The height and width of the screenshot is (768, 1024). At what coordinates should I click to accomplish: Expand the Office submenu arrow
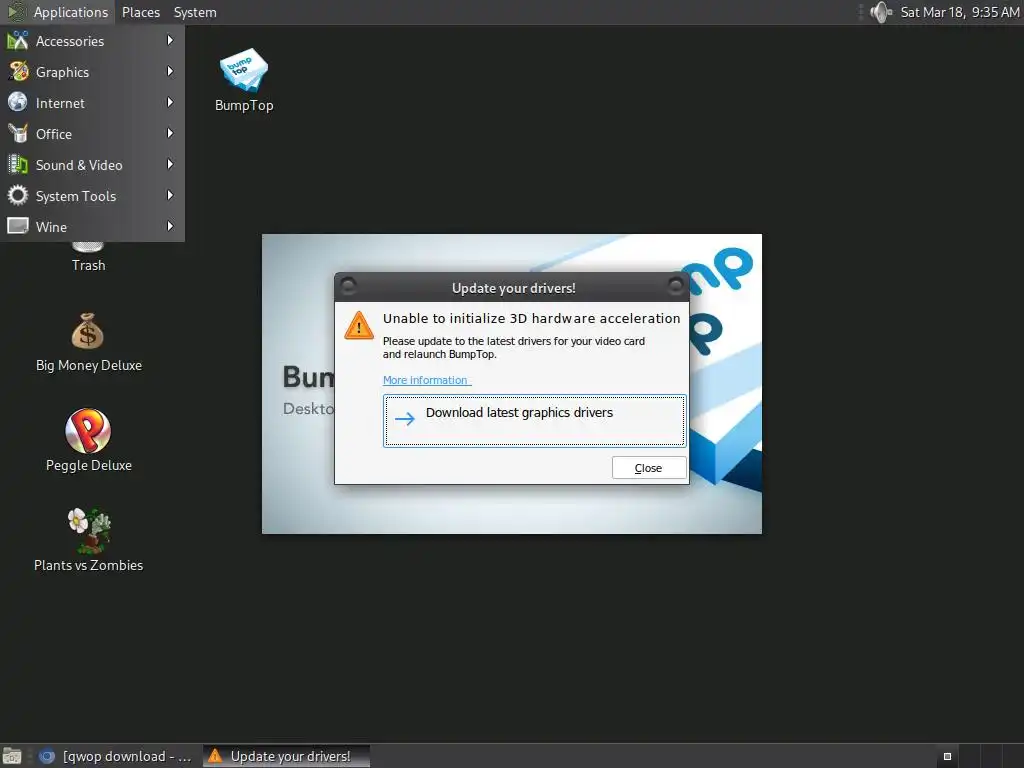(170, 133)
